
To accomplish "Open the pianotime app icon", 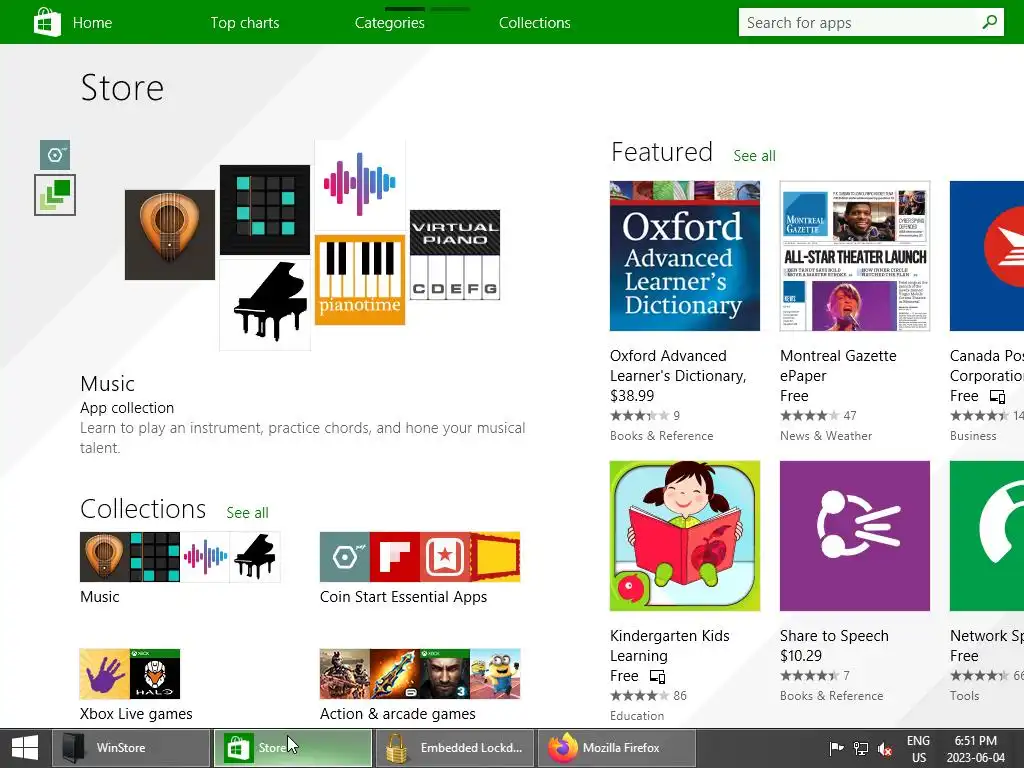I will (x=360, y=280).
